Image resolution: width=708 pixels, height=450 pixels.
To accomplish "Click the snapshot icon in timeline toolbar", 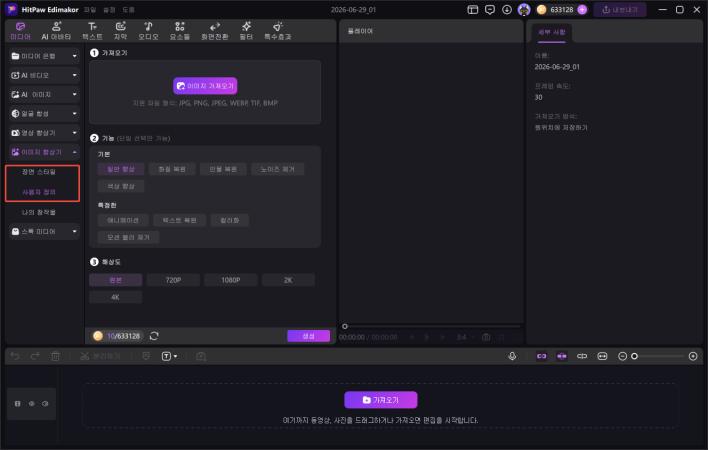I will click(201, 356).
